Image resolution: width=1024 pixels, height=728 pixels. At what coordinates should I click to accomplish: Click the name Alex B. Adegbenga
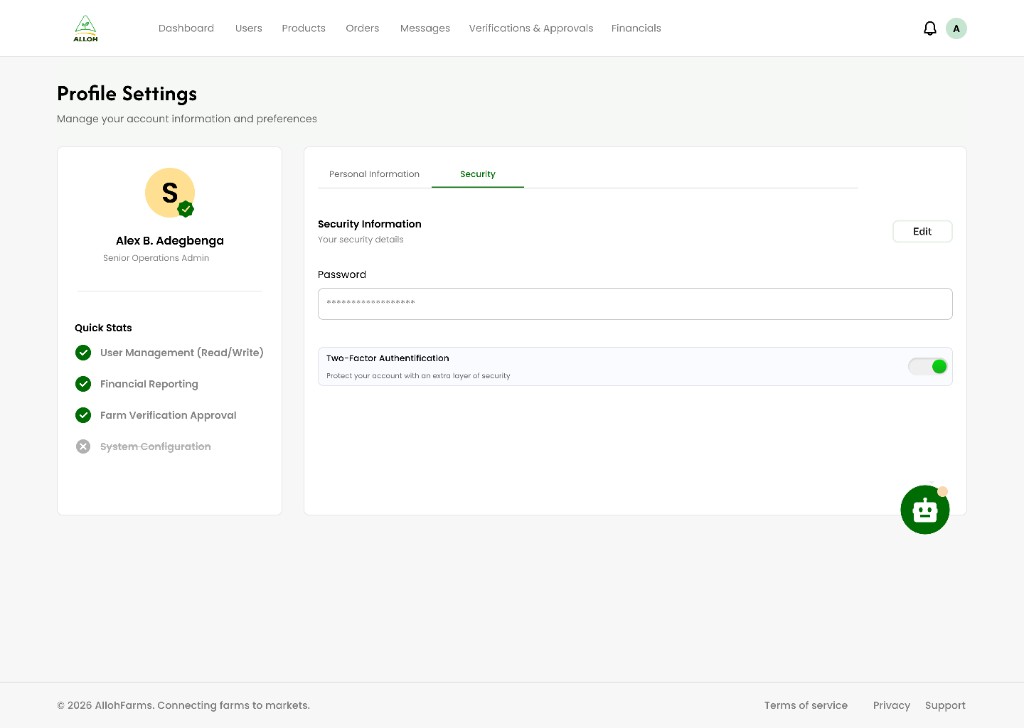[170, 240]
